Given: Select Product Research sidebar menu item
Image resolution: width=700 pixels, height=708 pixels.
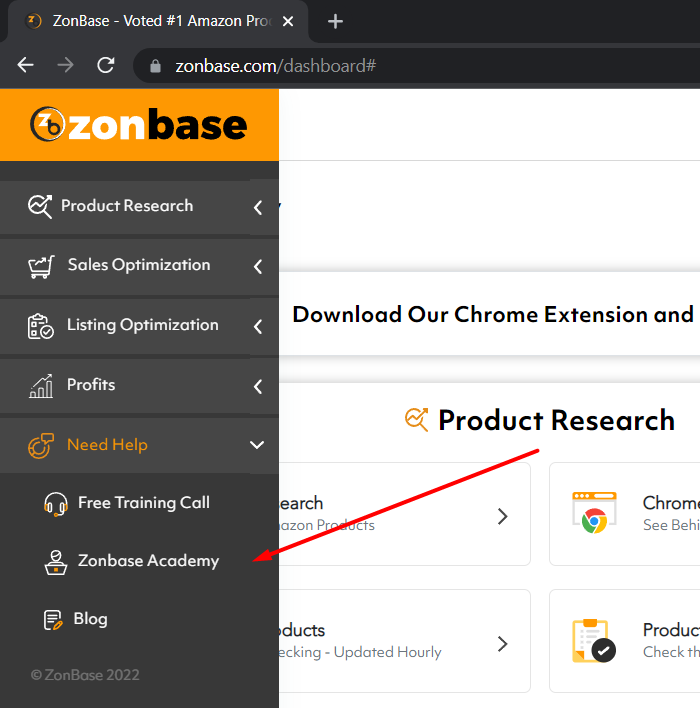Looking at the screenshot, I should coord(139,207).
